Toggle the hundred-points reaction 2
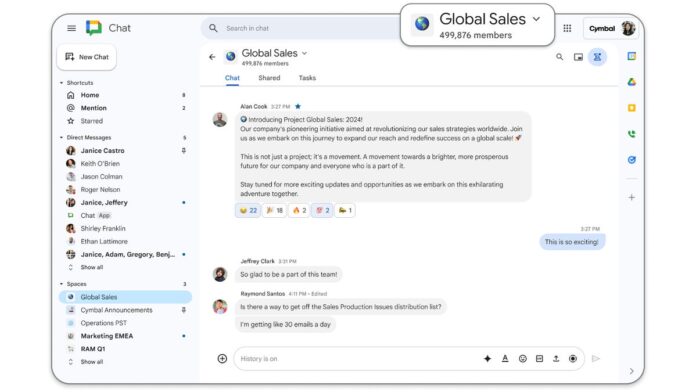The height and width of the screenshot is (392, 696). click(323, 210)
